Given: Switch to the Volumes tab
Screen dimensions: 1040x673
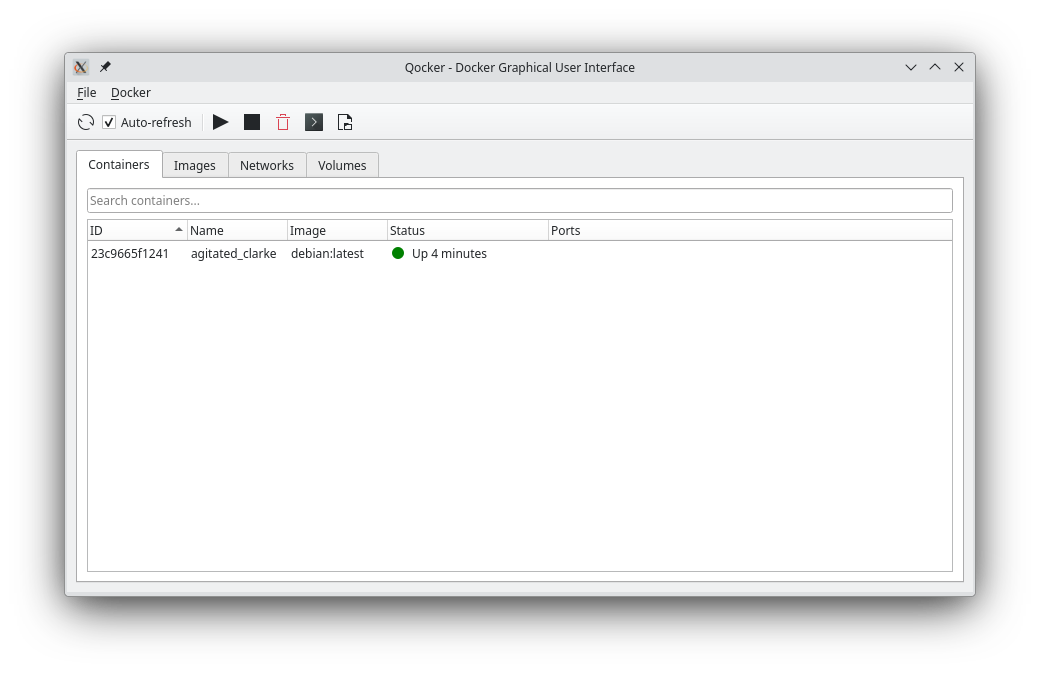Looking at the screenshot, I should click(x=342, y=165).
